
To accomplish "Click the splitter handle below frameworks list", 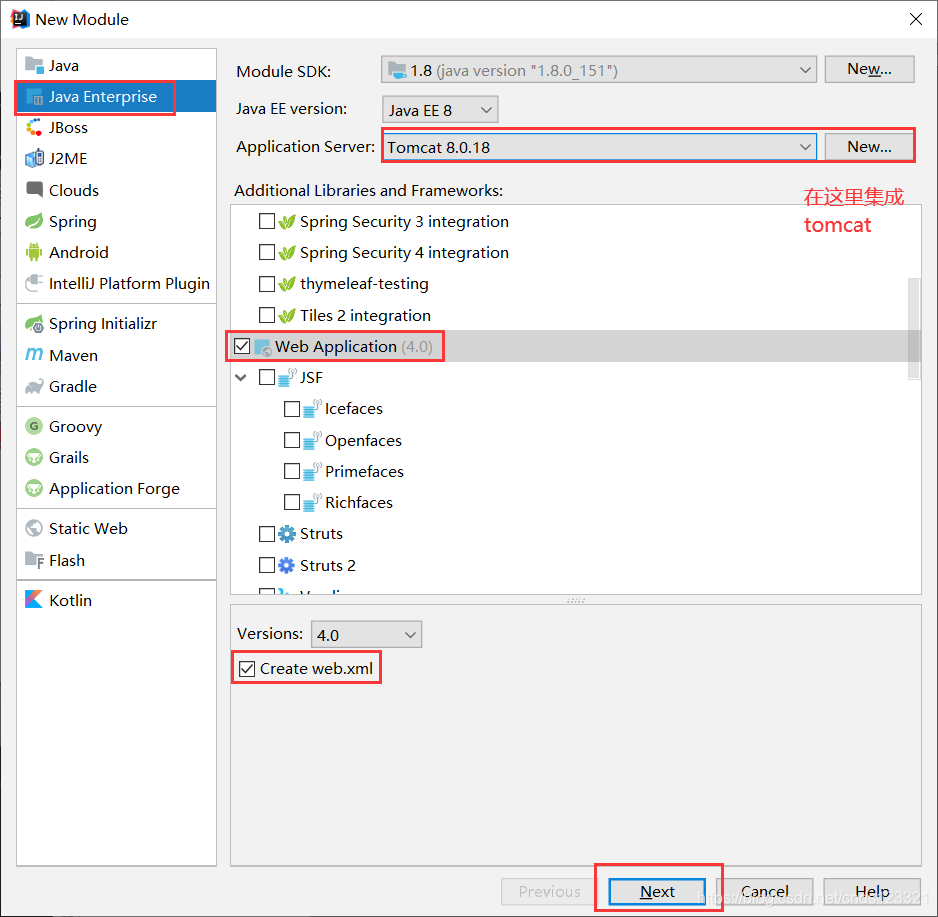I will (575, 600).
